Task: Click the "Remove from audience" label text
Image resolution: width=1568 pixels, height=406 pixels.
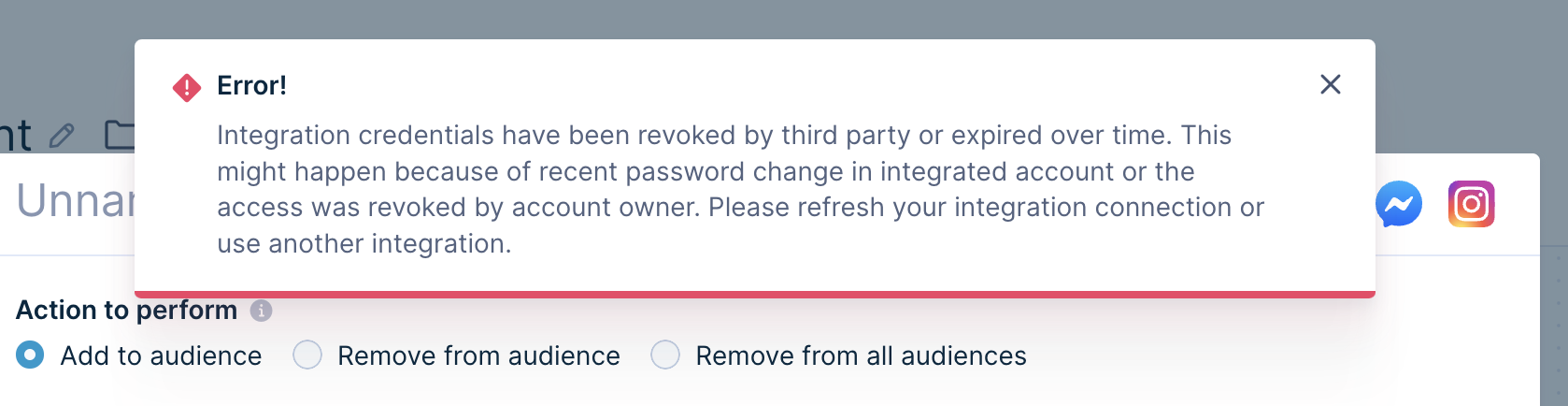Action: point(478,356)
